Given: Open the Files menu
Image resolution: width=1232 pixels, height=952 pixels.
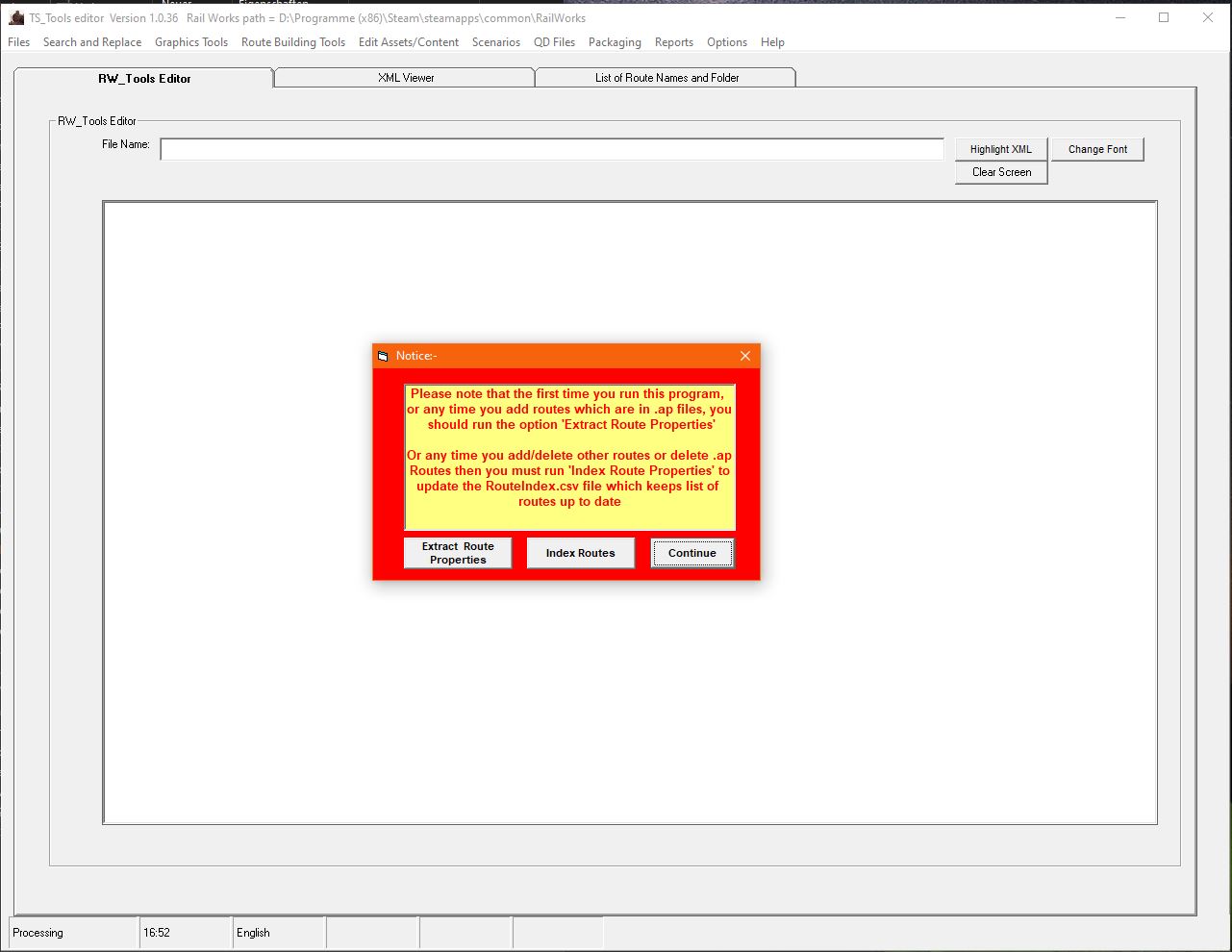Looking at the screenshot, I should [x=19, y=42].
